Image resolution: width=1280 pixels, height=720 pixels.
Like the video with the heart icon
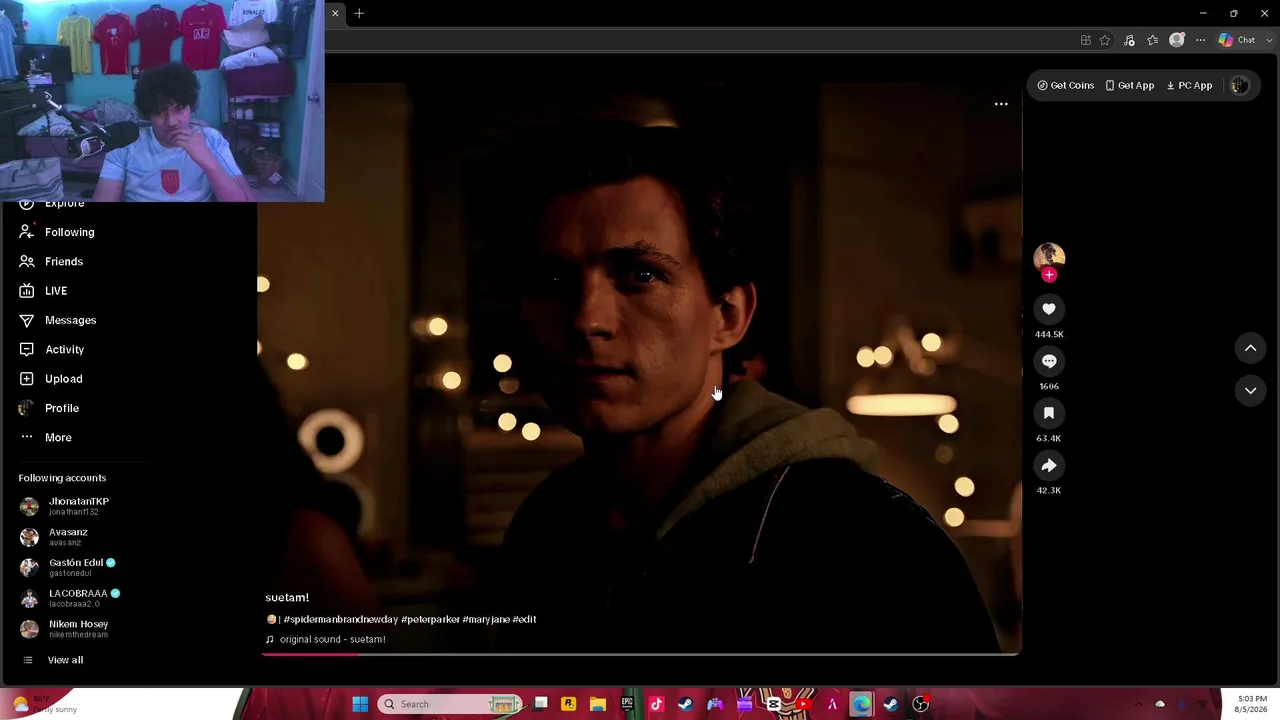click(x=1049, y=309)
